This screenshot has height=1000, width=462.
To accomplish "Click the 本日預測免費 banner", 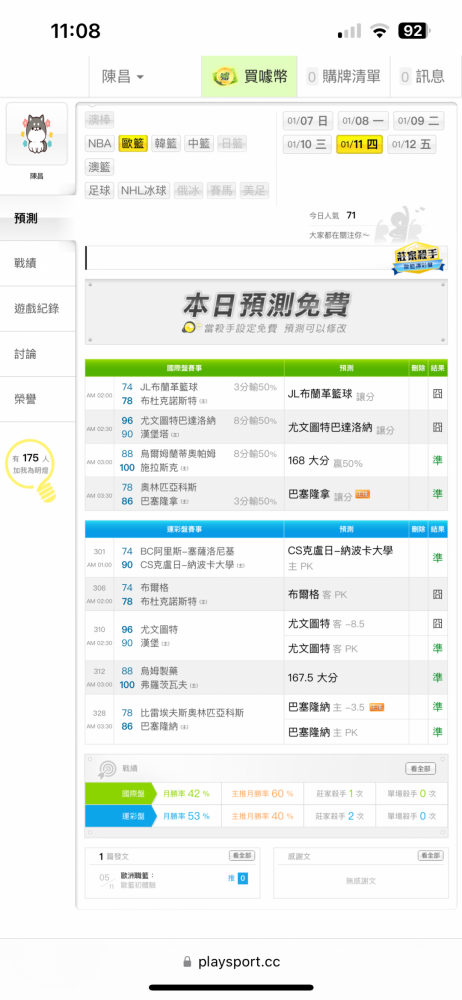I will [x=266, y=312].
